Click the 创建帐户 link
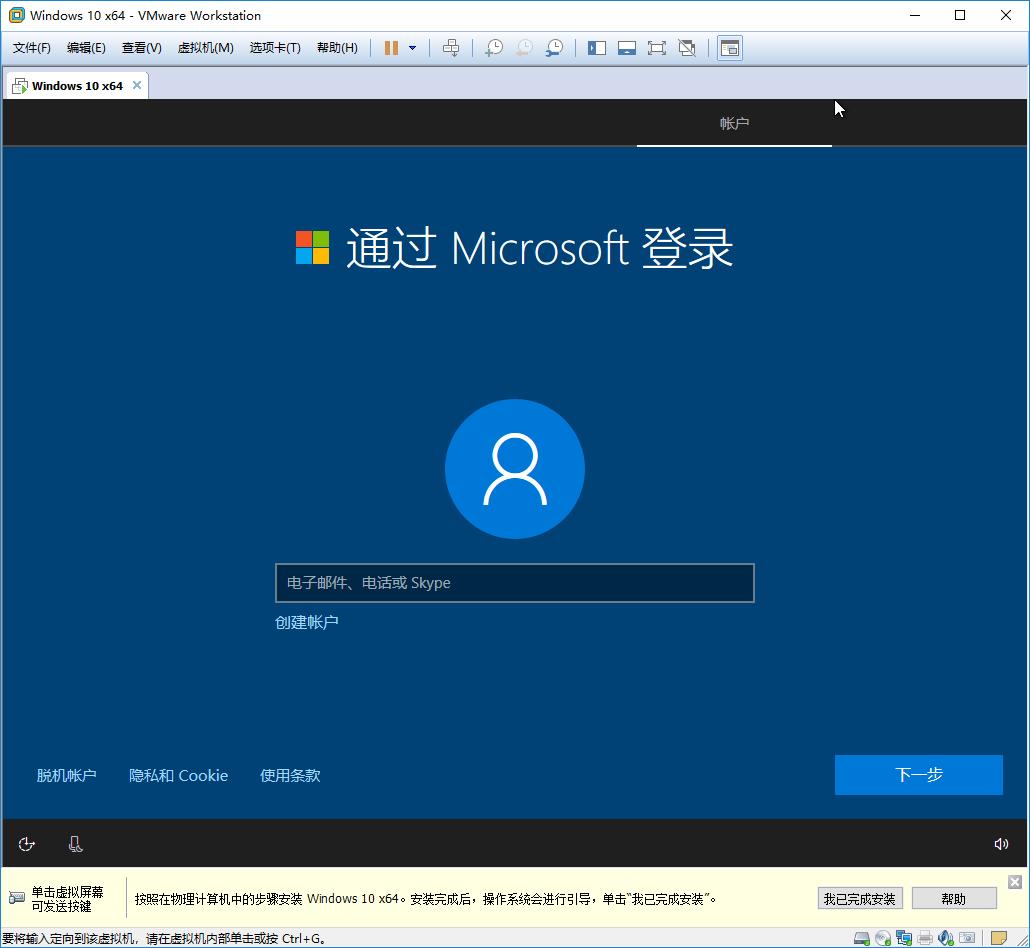Viewport: 1030px width, 948px height. click(307, 621)
